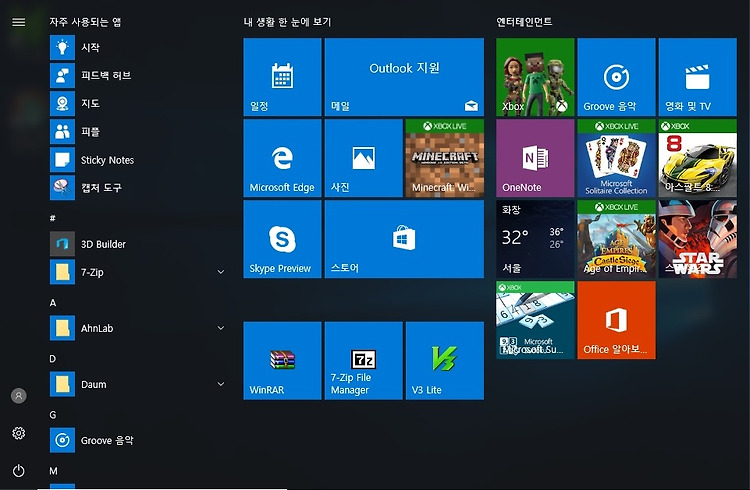Click the G letter index header
Screen dimensions: 750x490
[53, 415]
